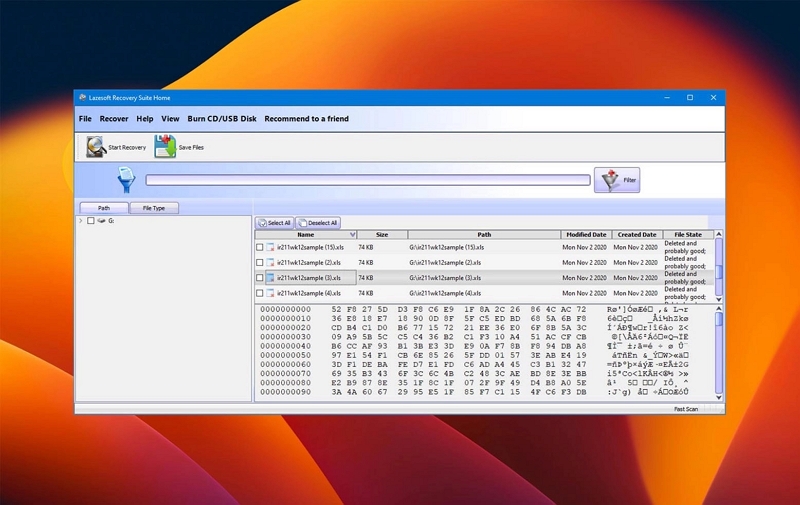Click file icon of ir211wk12sample (2).xls

[270, 263]
